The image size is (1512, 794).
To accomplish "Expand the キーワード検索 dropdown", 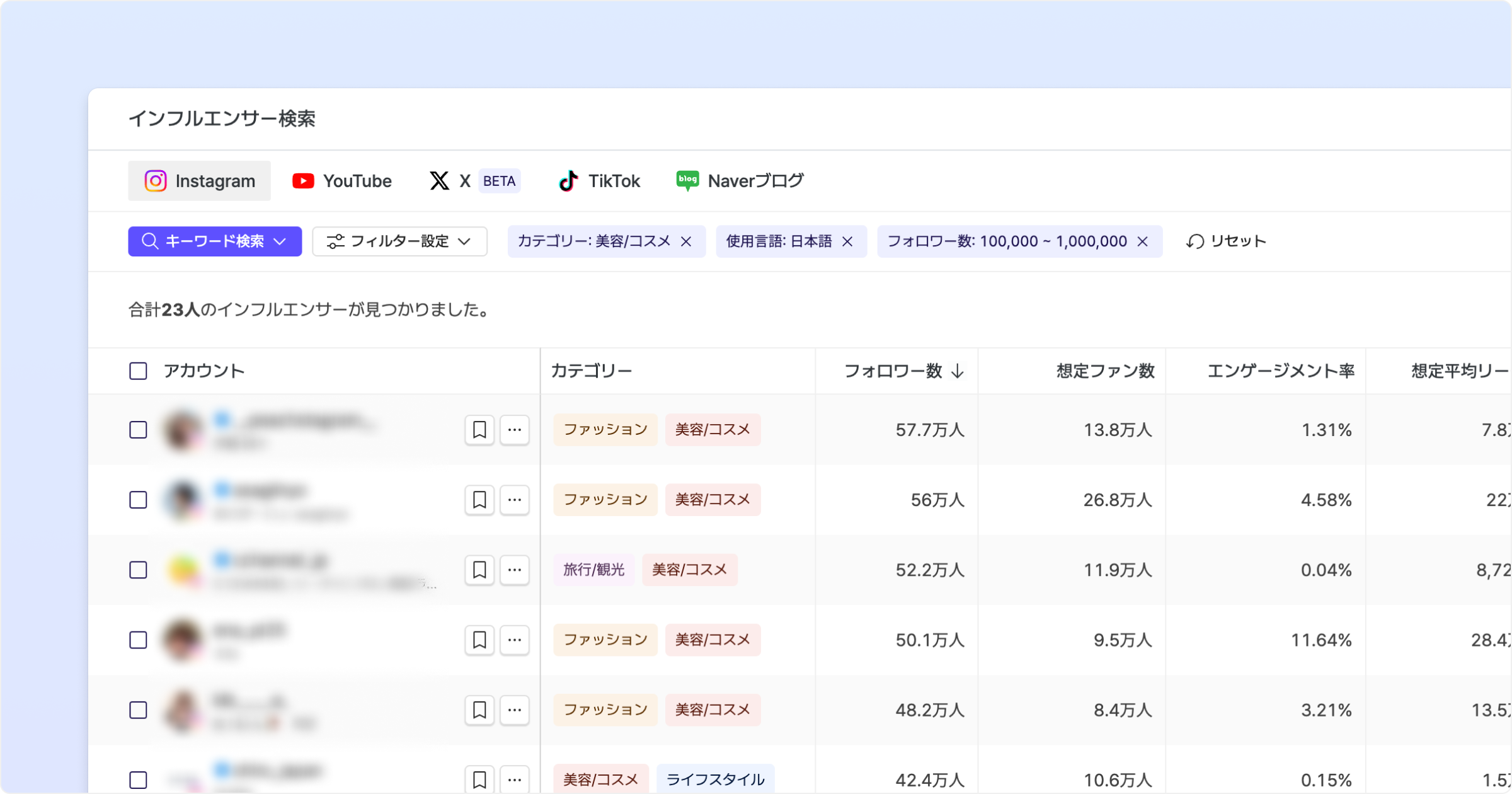I will (x=214, y=241).
